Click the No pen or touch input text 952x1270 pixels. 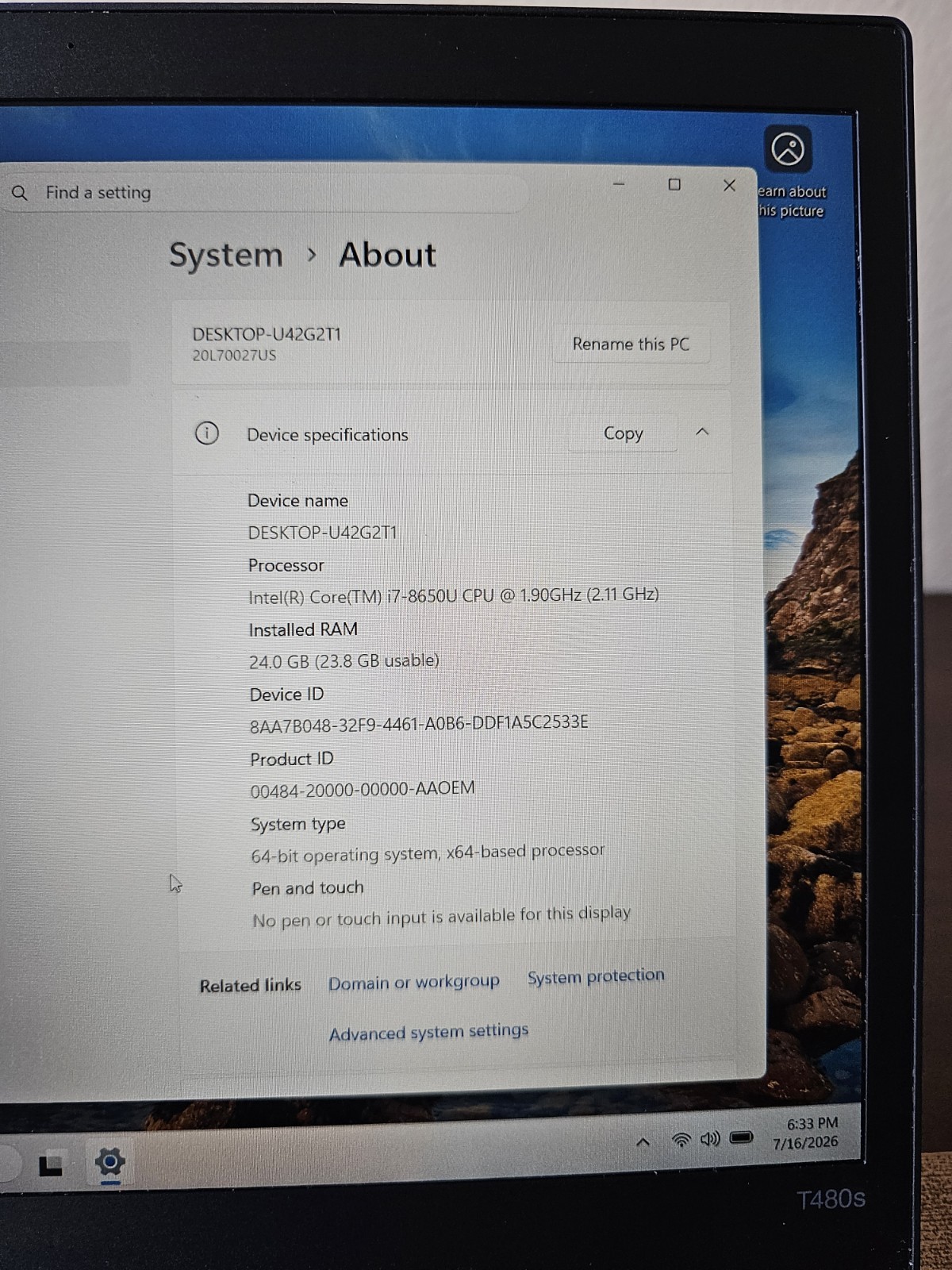point(442,916)
